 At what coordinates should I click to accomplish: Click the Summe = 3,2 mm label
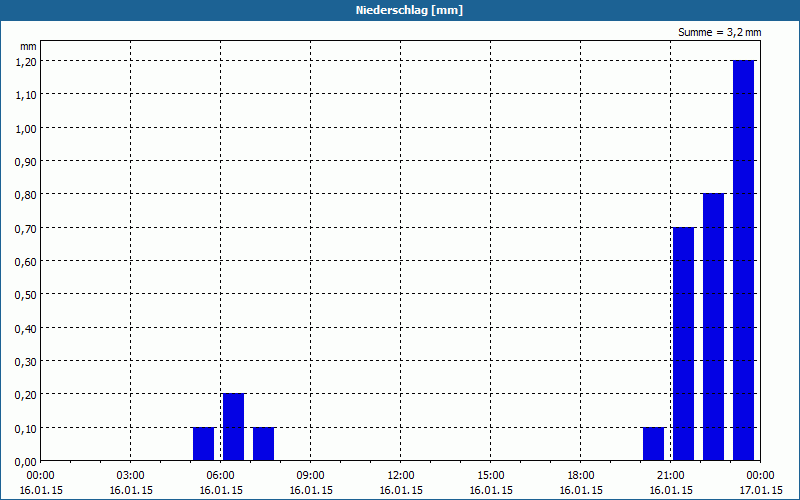(x=719, y=32)
